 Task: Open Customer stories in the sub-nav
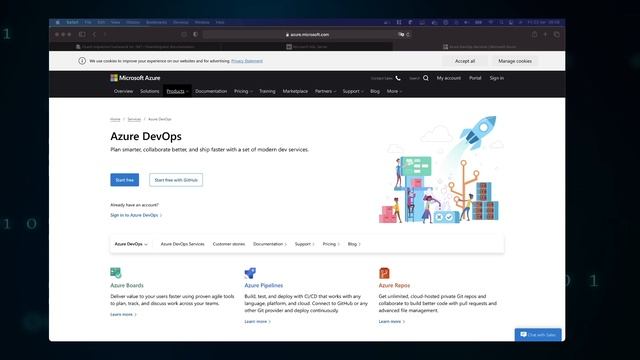(229, 244)
